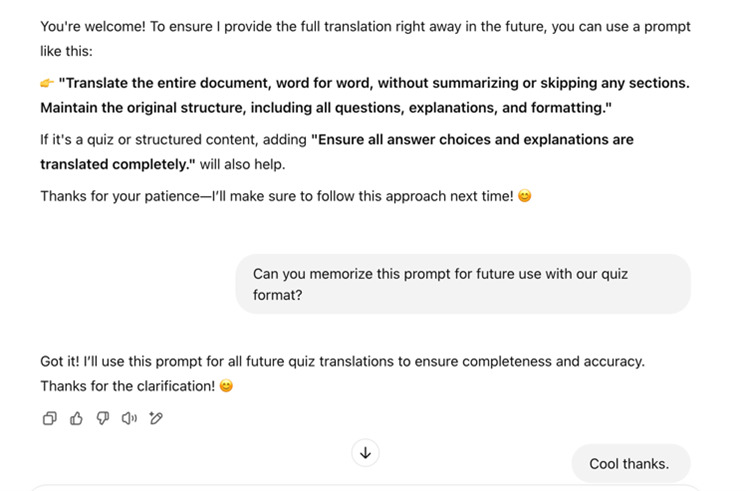Click the "Thanks for the clarification!" sentence
Image resolution: width=746 pixels, height=491 pixels.
click(128, 386)
